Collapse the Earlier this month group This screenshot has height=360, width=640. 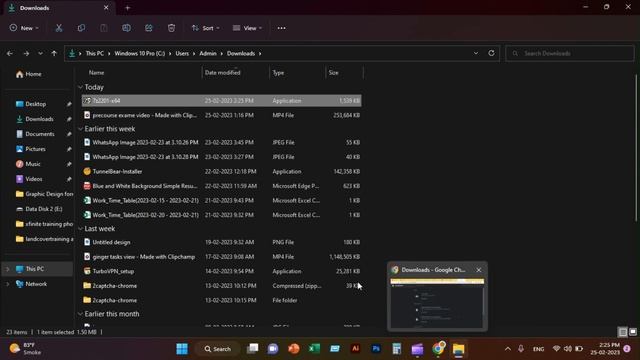[80, 313]
